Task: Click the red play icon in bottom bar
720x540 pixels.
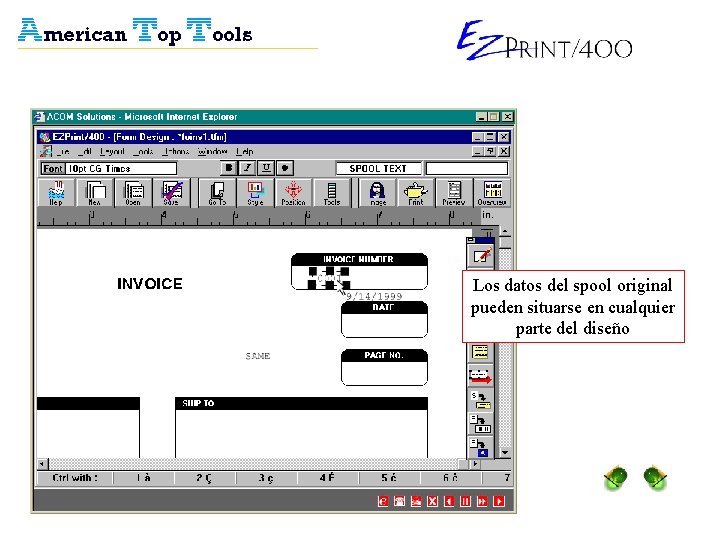Action: tap(499, 501)
